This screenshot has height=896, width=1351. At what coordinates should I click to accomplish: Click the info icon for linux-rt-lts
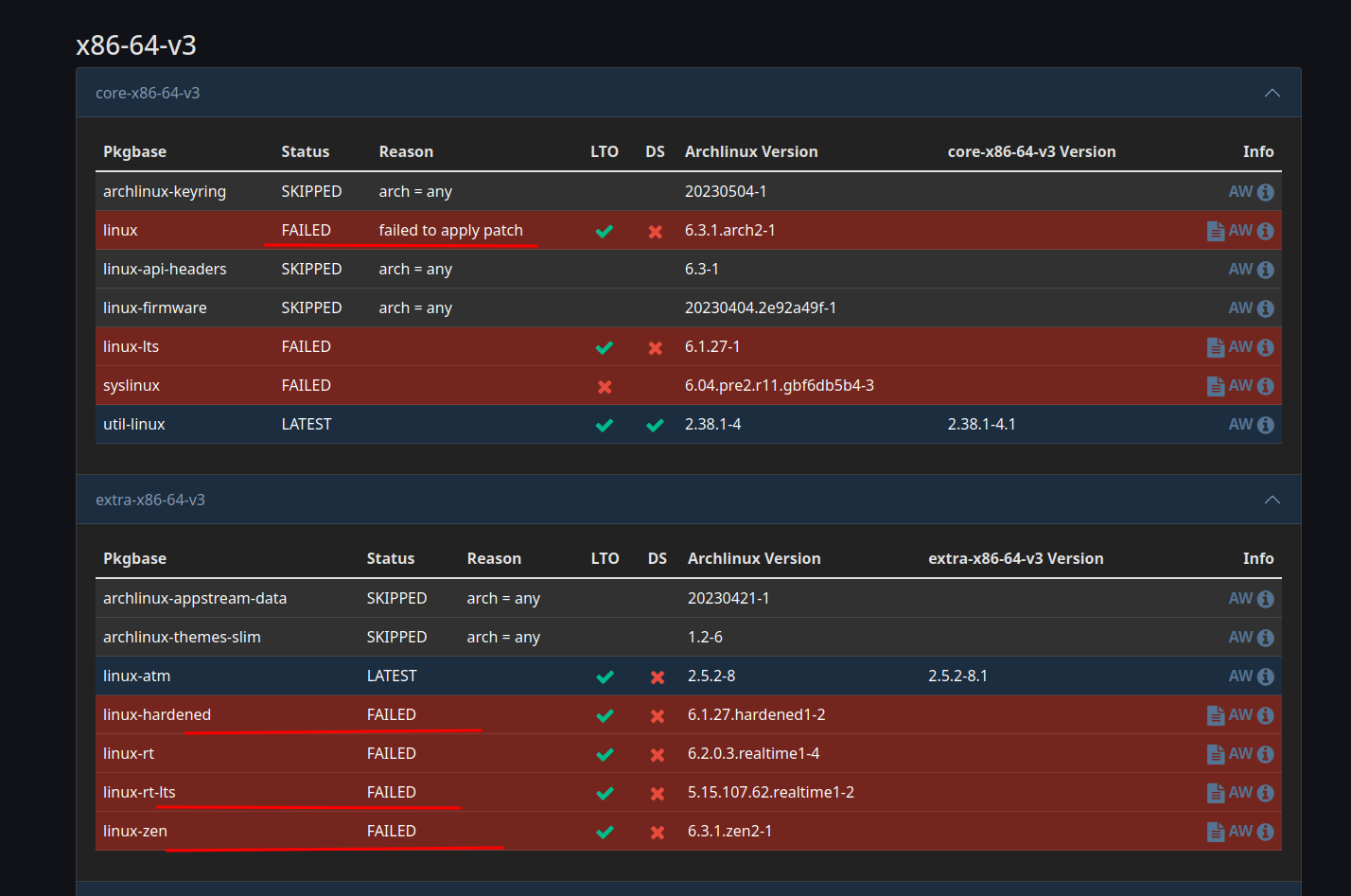(x=1266, y=793)
